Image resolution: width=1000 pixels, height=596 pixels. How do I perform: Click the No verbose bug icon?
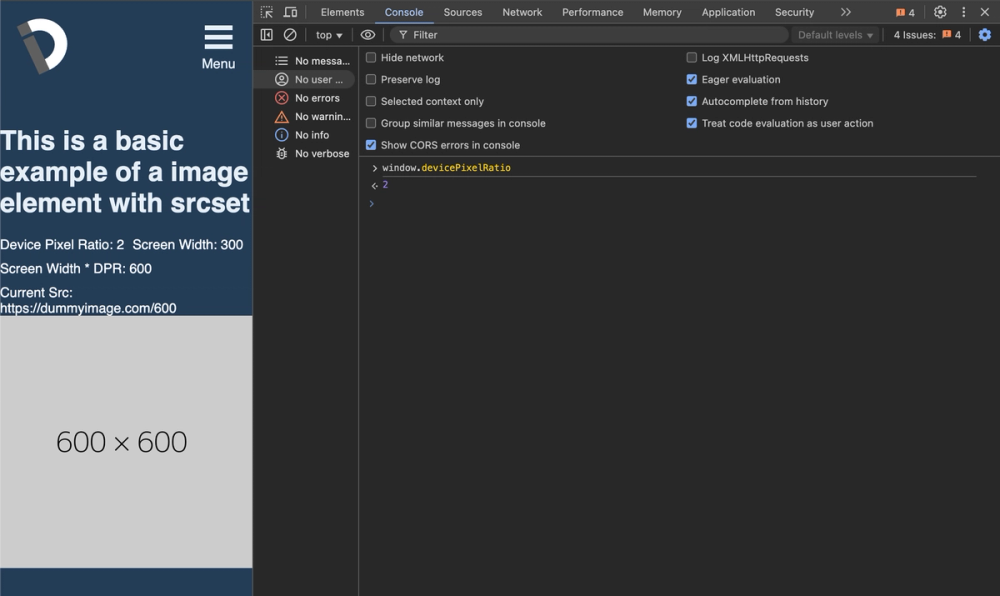281,154
